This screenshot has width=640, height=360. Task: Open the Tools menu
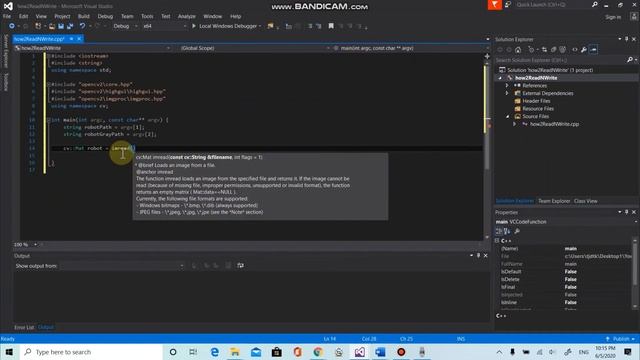tap(147, 16)
